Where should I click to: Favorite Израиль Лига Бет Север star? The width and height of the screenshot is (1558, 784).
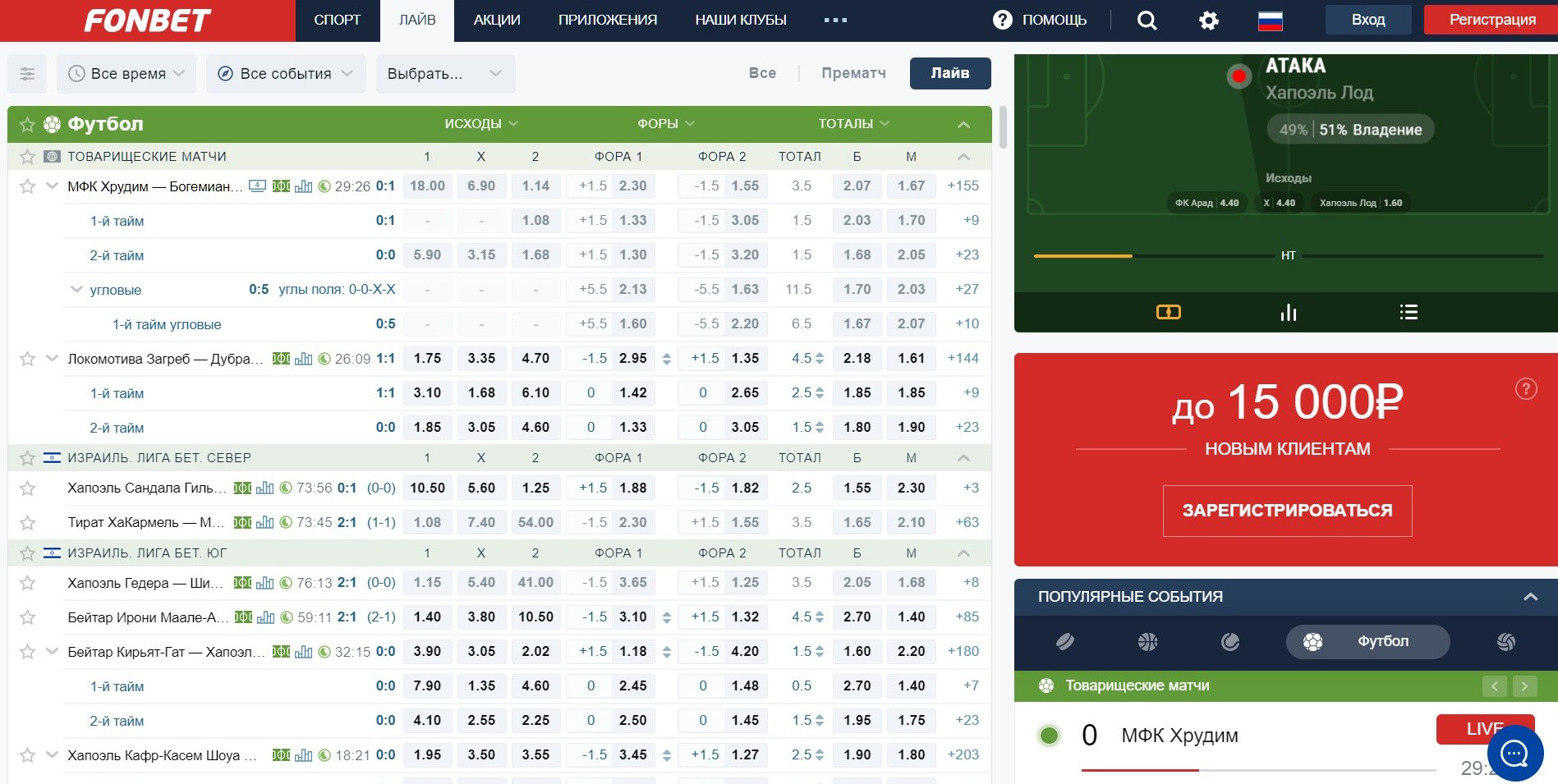27,458
